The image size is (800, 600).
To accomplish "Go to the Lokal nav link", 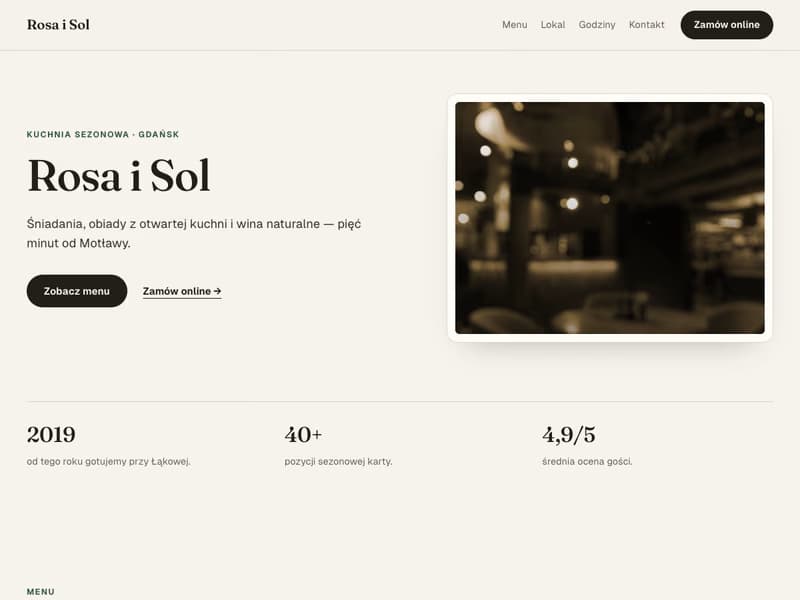I will pos(553,24).
